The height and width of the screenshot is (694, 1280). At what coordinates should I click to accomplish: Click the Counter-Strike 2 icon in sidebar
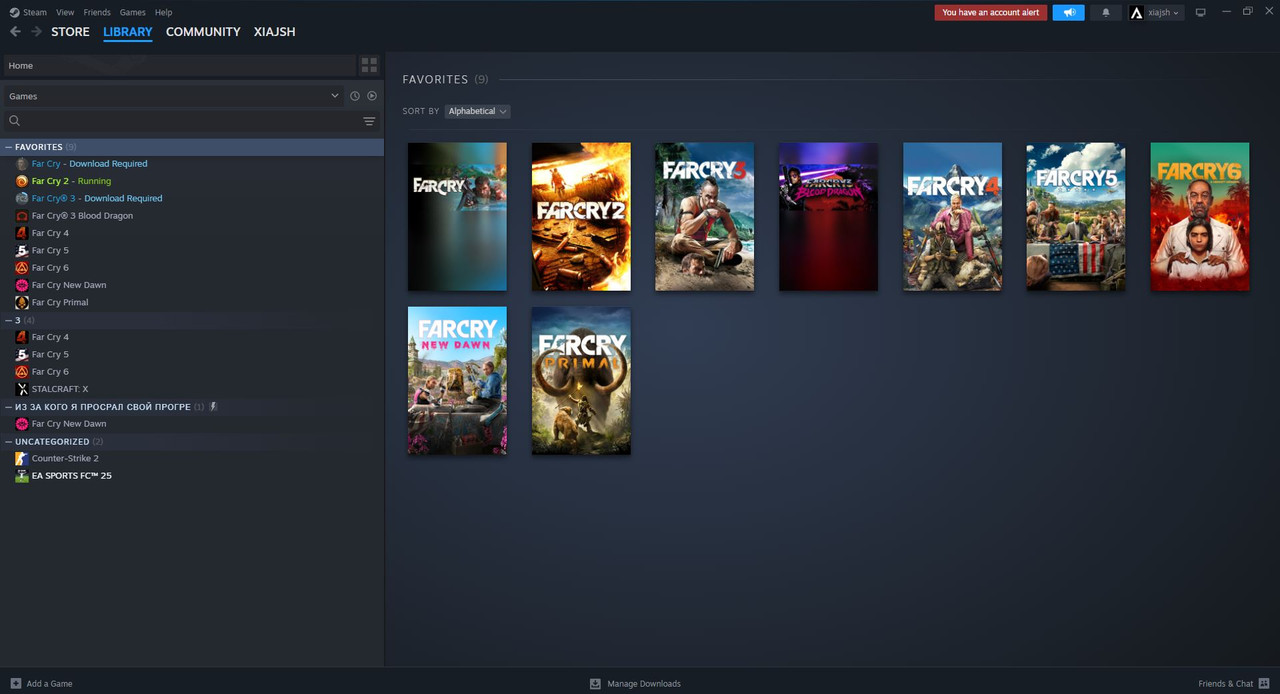point(22,458)
